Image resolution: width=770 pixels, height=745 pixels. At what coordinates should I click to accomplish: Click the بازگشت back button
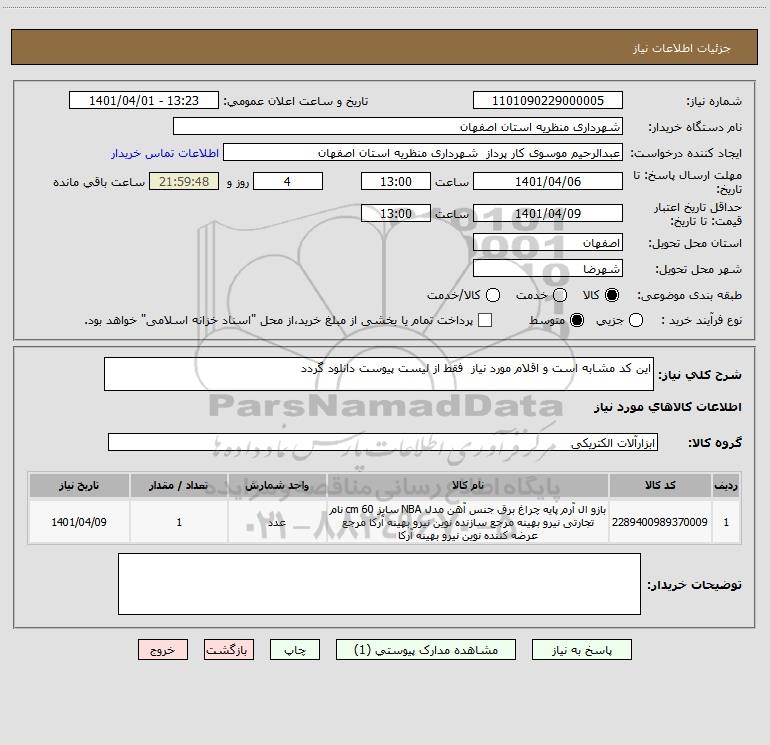pos(229,650)
